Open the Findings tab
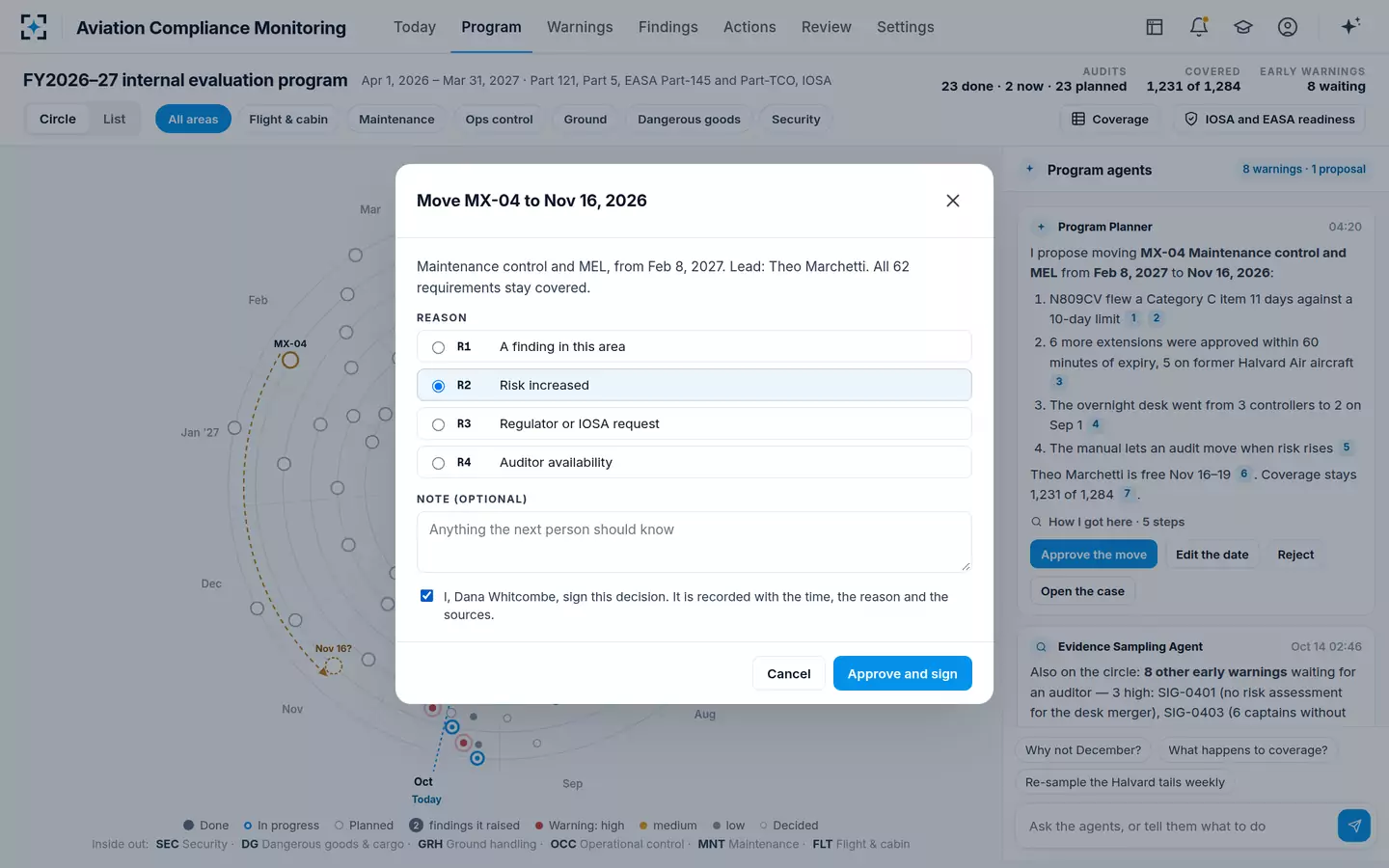This screenshot has height=868, width=1389. 668,27
